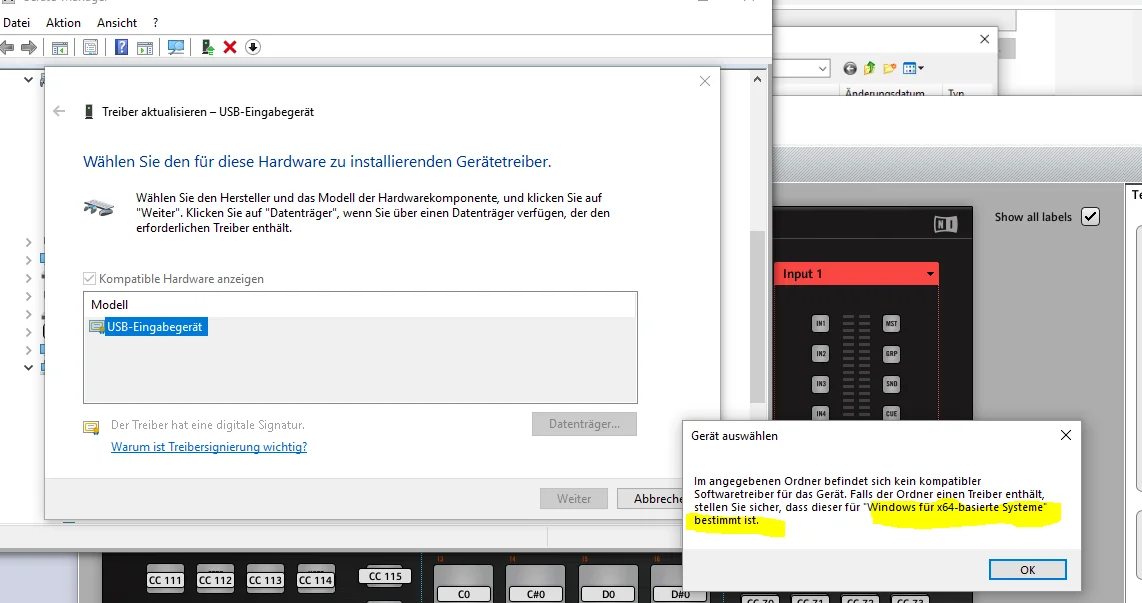Open the Aktion menu

(x=63, y=23)
